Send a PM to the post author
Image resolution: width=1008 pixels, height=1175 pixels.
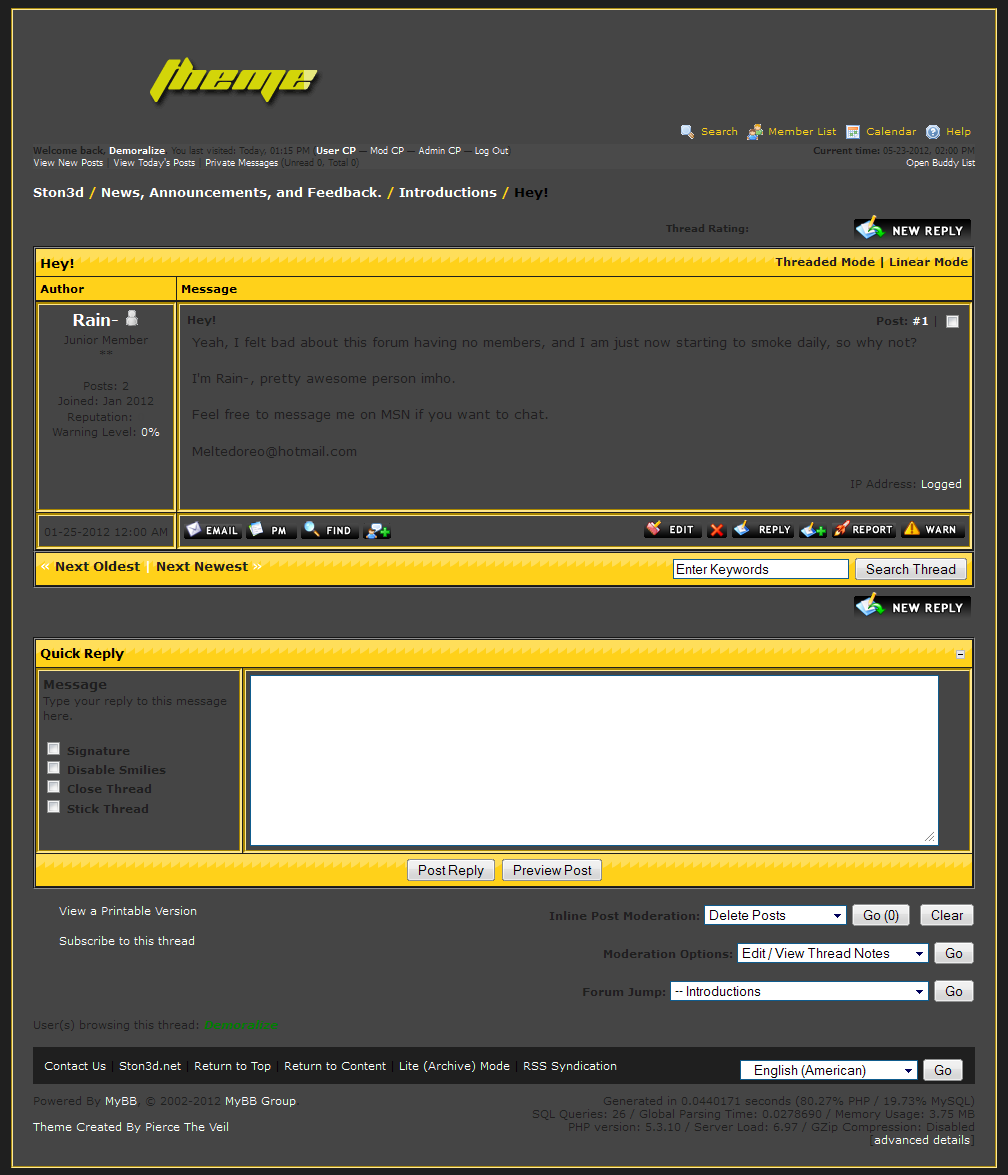pos(271,530)
